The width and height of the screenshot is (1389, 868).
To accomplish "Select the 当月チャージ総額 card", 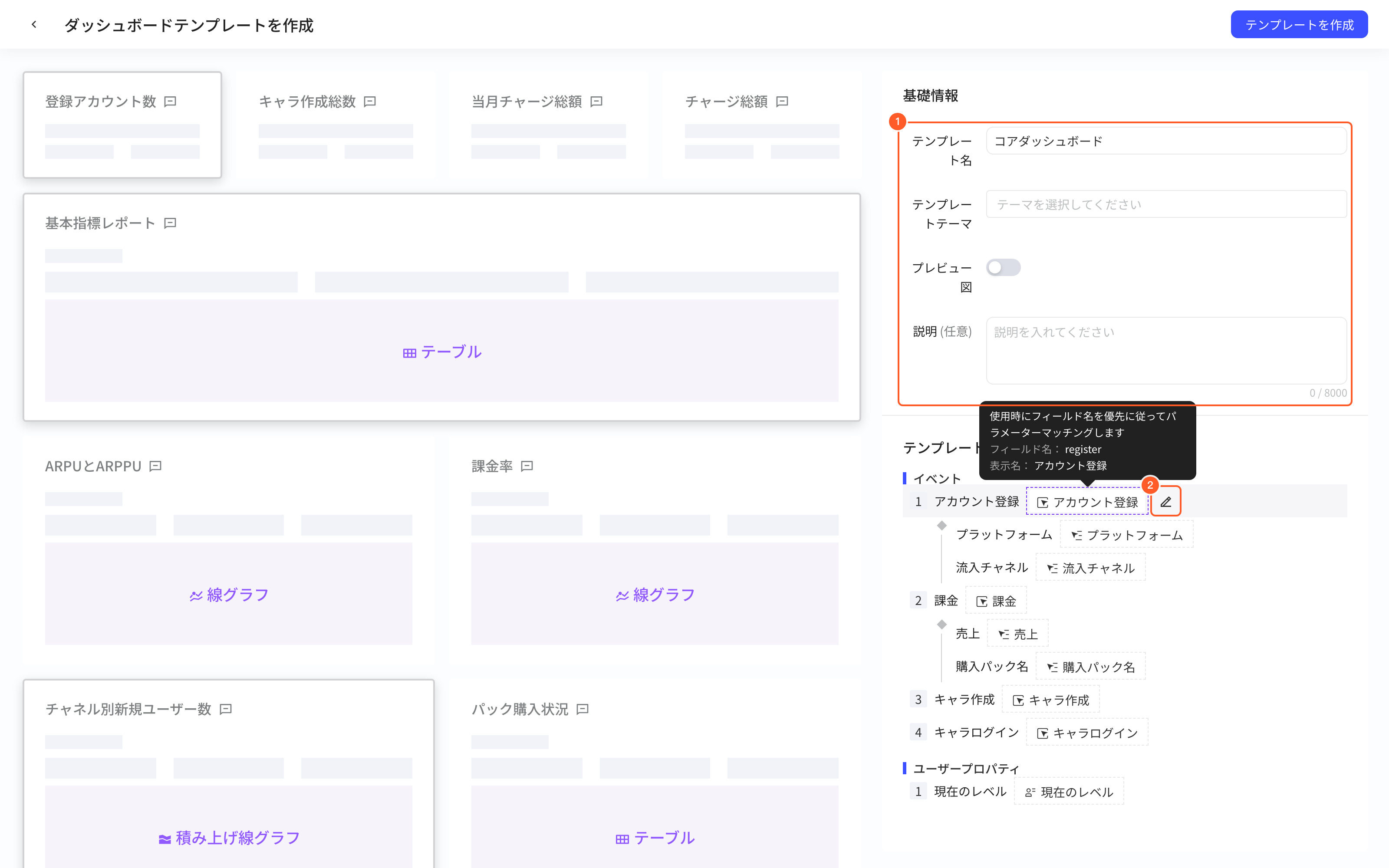I will [549, 125].
